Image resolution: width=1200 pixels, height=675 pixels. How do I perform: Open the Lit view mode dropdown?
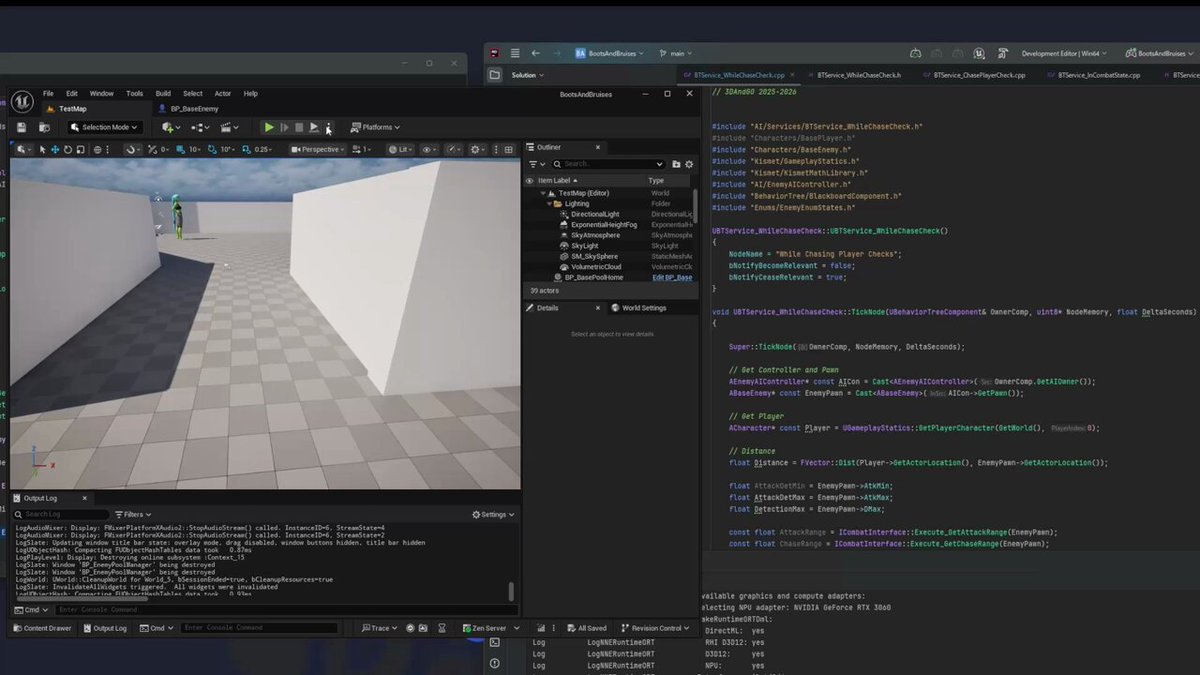(x=401, y=149)
